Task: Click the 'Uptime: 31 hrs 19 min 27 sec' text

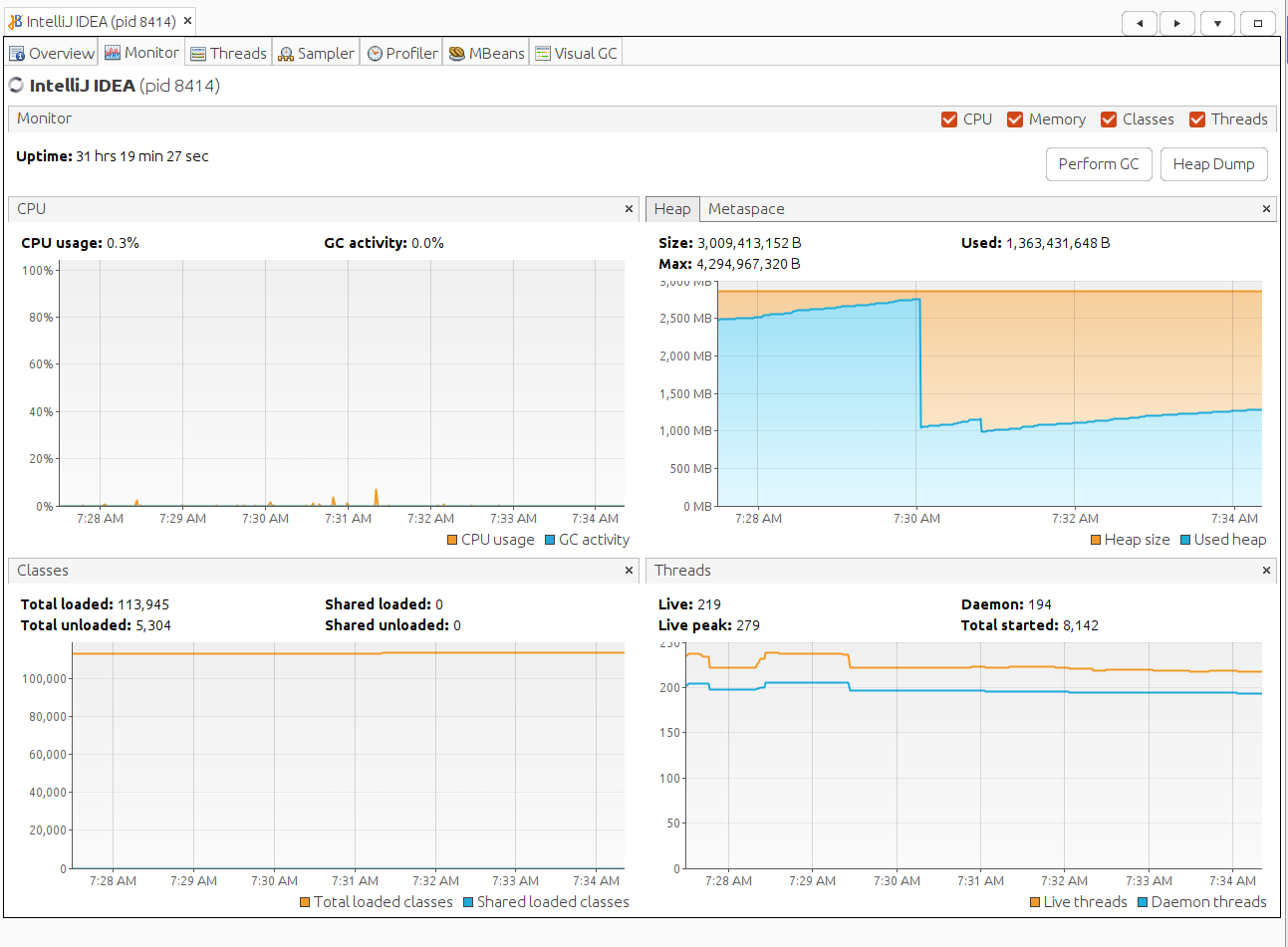Action: [x=113, y=156]
